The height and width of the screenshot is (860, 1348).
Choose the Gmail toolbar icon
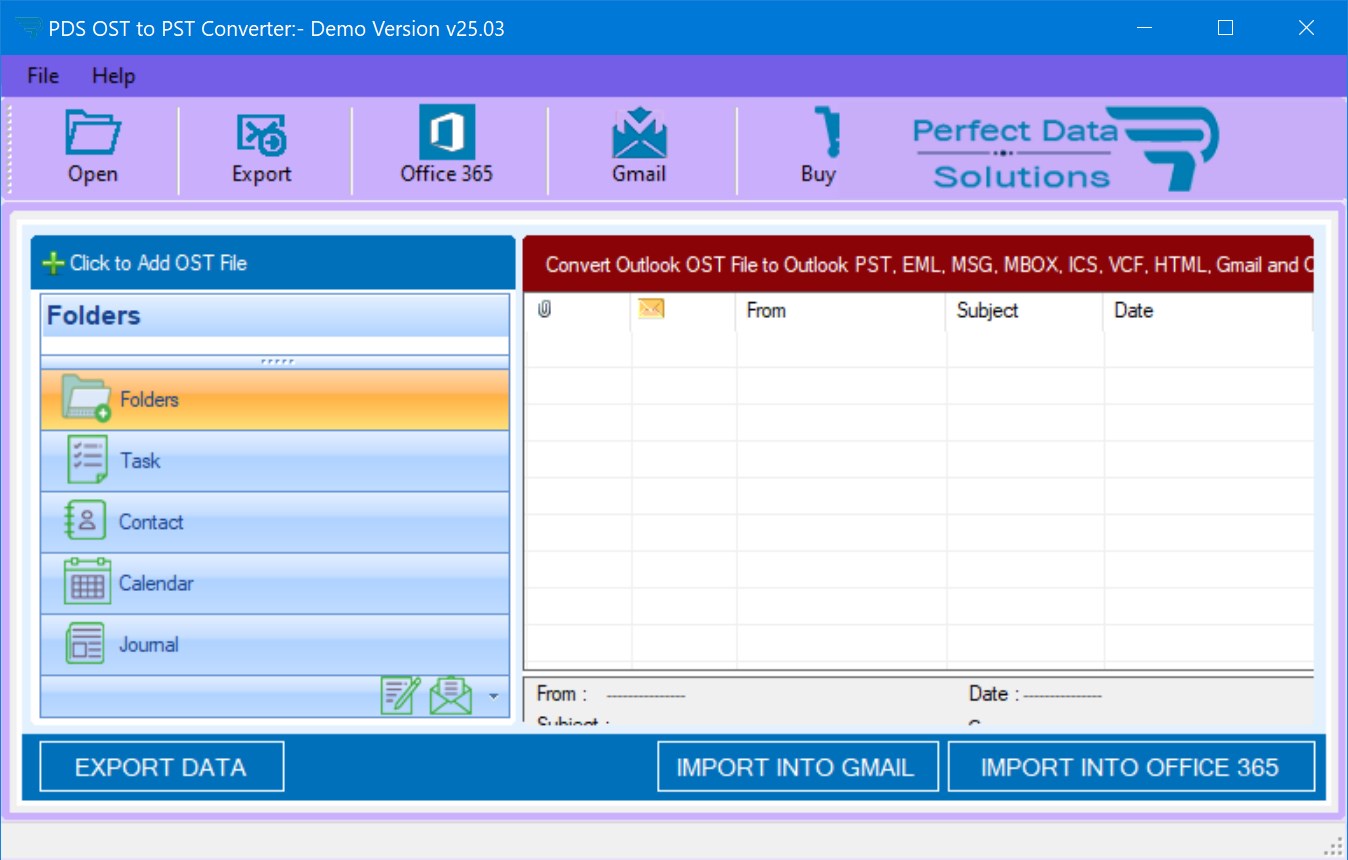click(639, 148)
